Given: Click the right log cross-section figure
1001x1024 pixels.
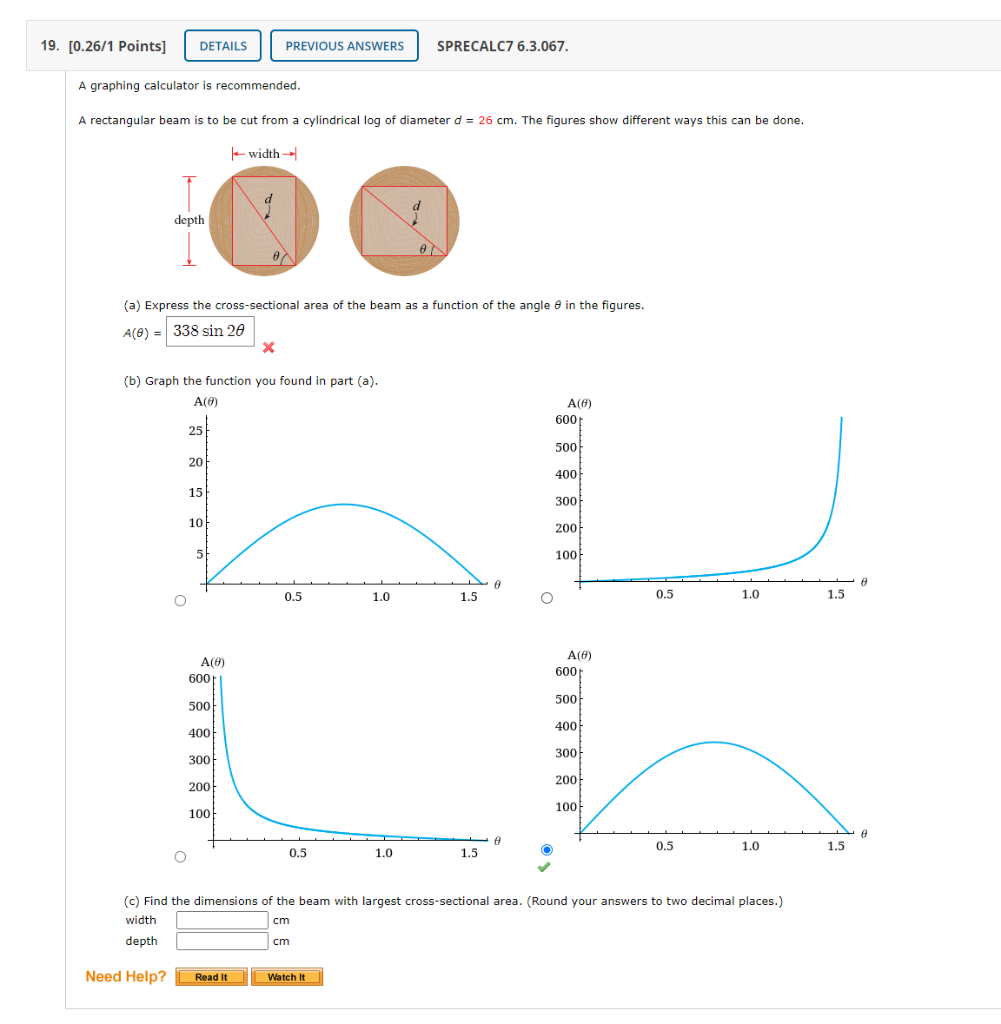Looking at the screenshot, I should point(404,221).
